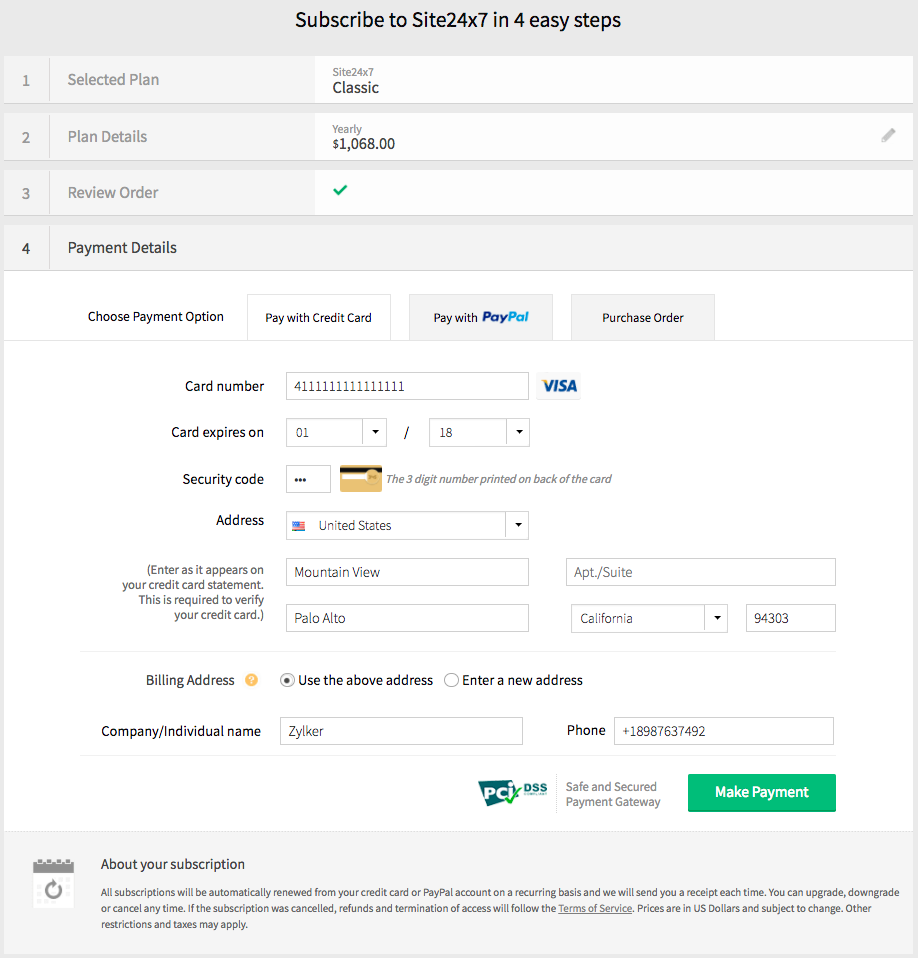Click the subscription calendar renewal icon
918x958 pixels.
pyautogui.click(x=54, y=883)
